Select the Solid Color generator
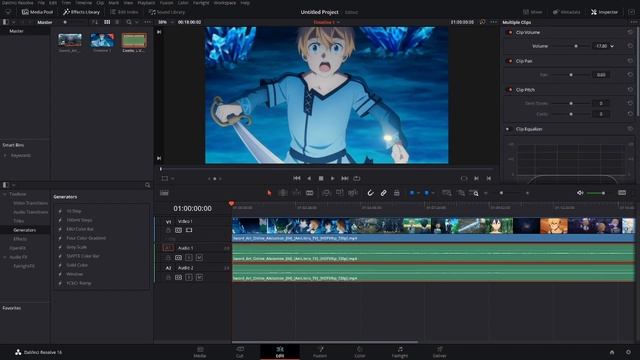Image resolution: width=640 pixels, height=360 pixels. 77,265
